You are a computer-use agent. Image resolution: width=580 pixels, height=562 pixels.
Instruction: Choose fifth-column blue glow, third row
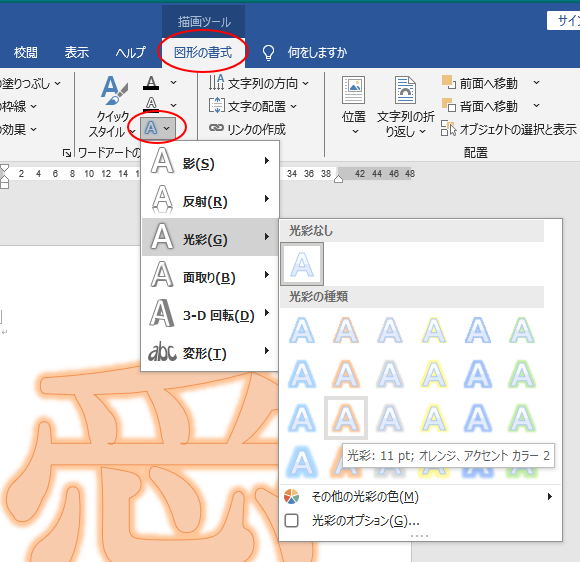[x=478, y=418]
